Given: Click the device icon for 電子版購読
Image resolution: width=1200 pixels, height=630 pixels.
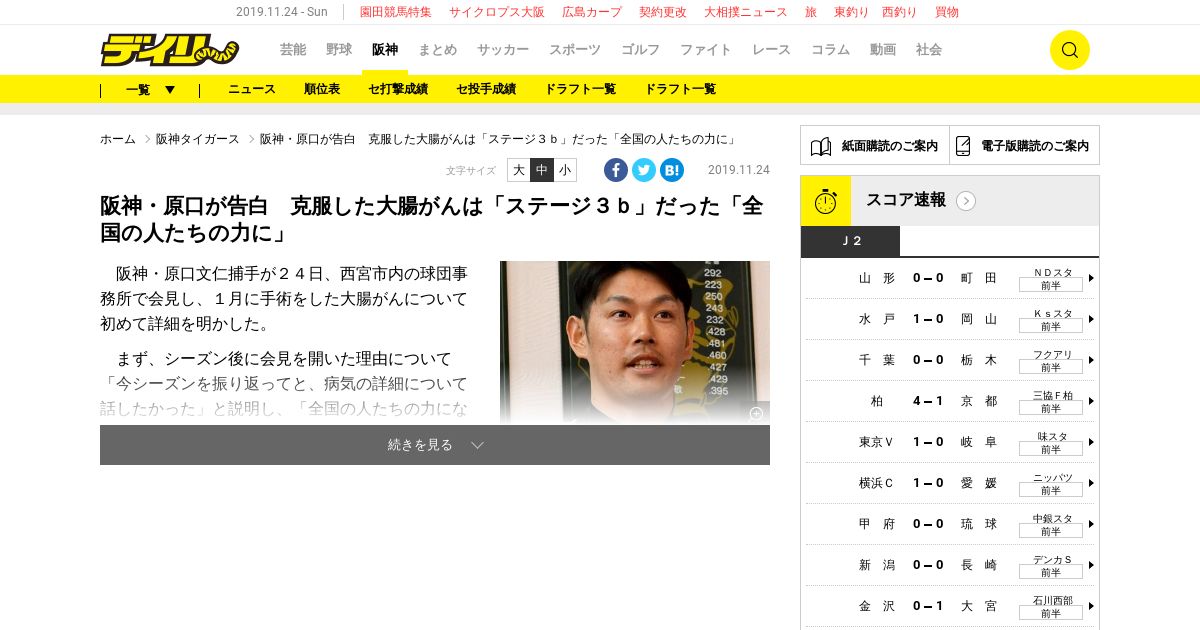Looking at the screenshot, I should (963, 146).
